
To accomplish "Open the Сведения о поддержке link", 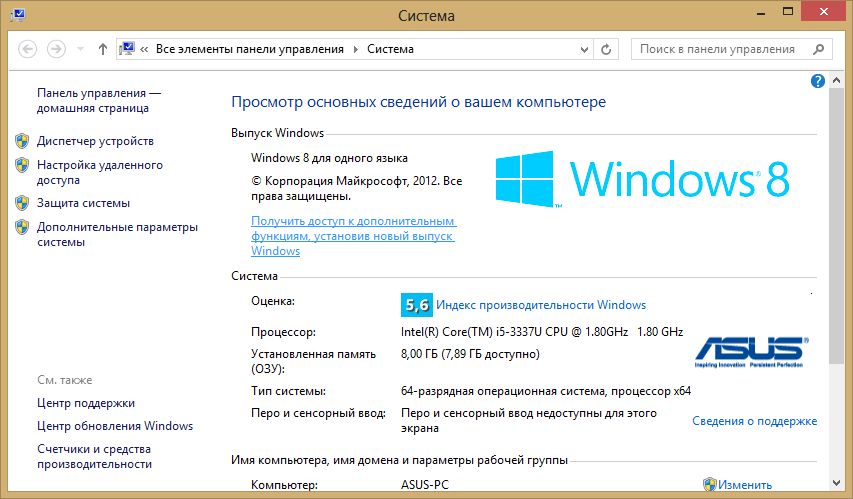I will tap(754, 421).
